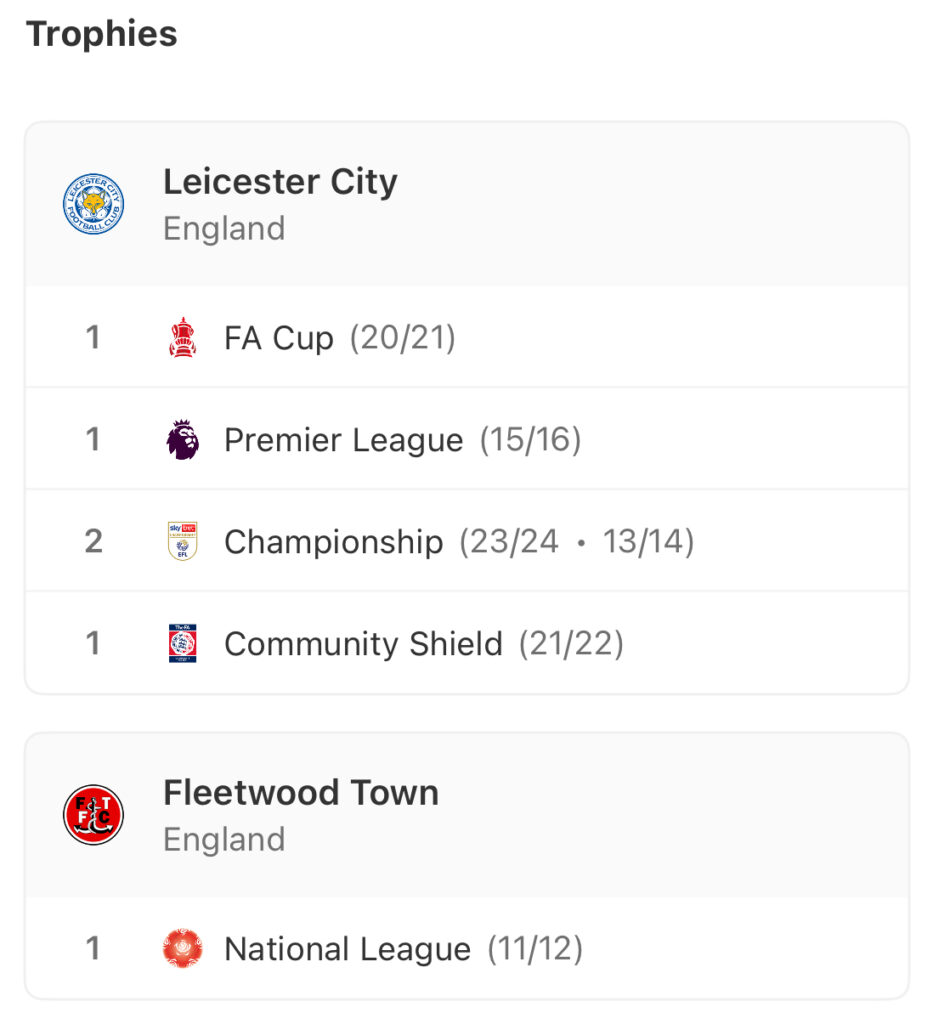
Task: Click the National League red icon
Action: [x=182, y=948]
